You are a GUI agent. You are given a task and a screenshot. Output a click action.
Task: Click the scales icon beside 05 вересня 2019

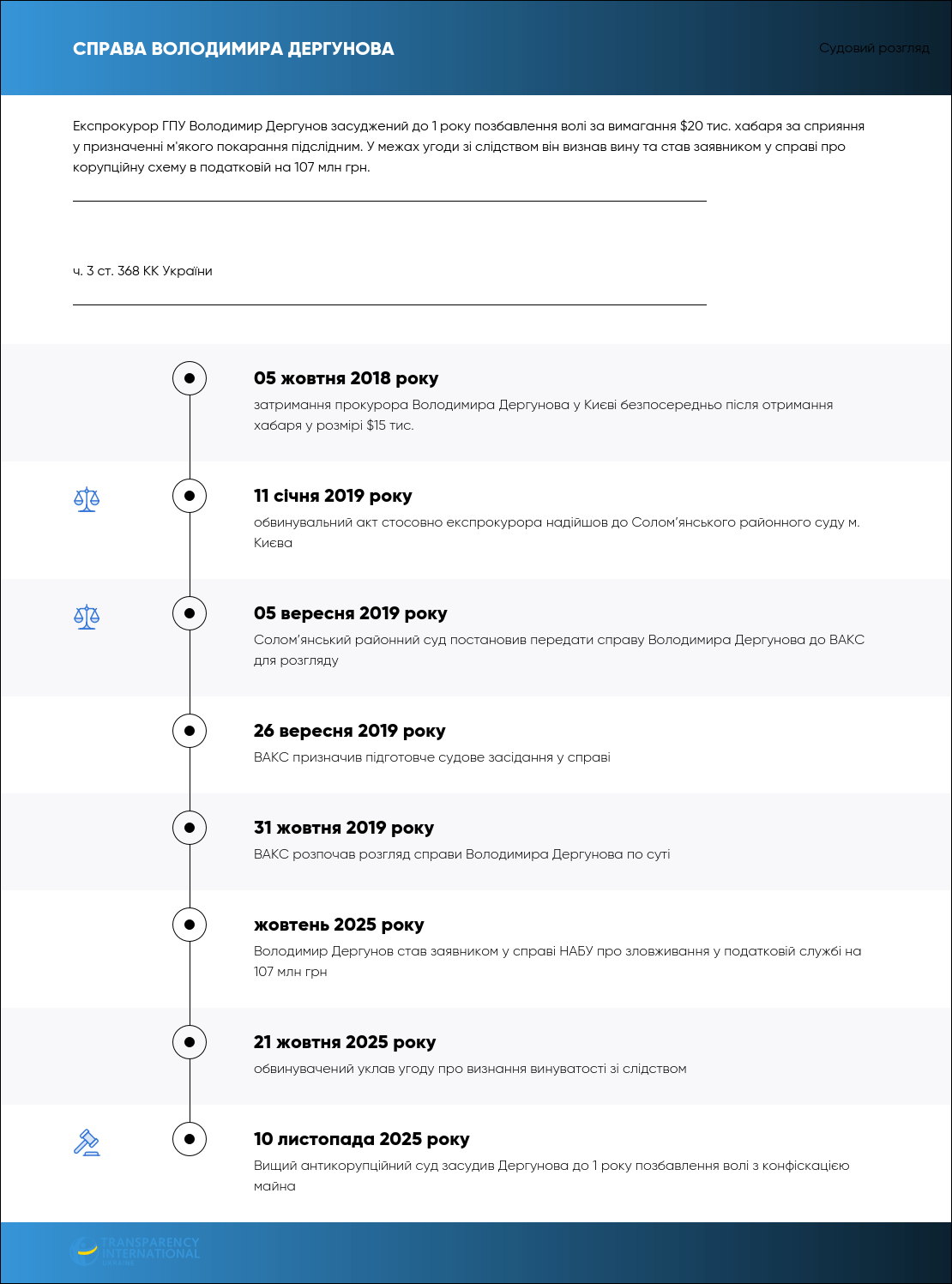click(x=87, y=617)
